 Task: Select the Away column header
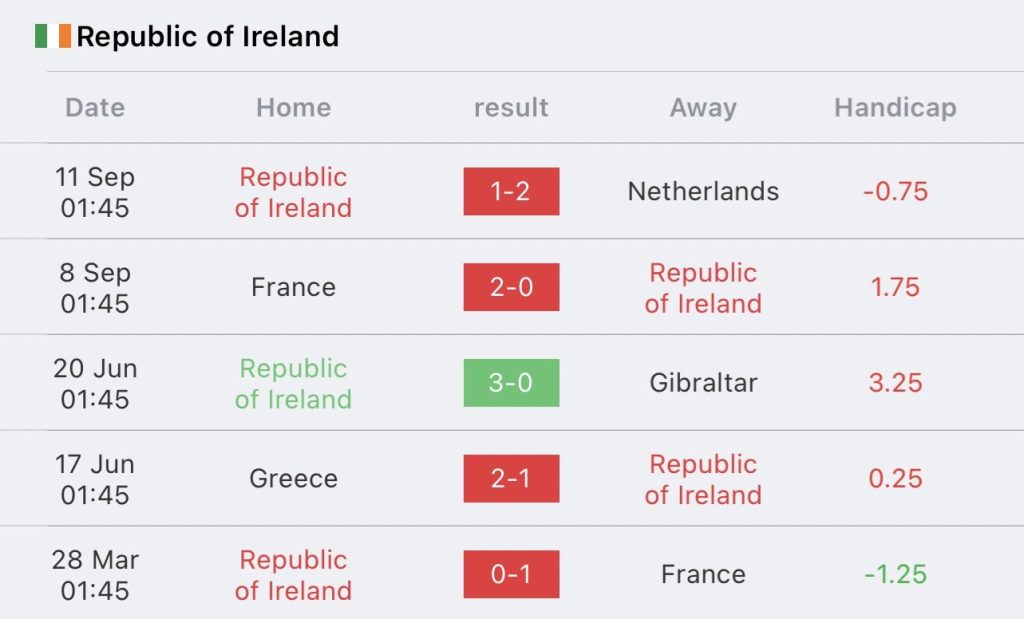pos(703,108)
